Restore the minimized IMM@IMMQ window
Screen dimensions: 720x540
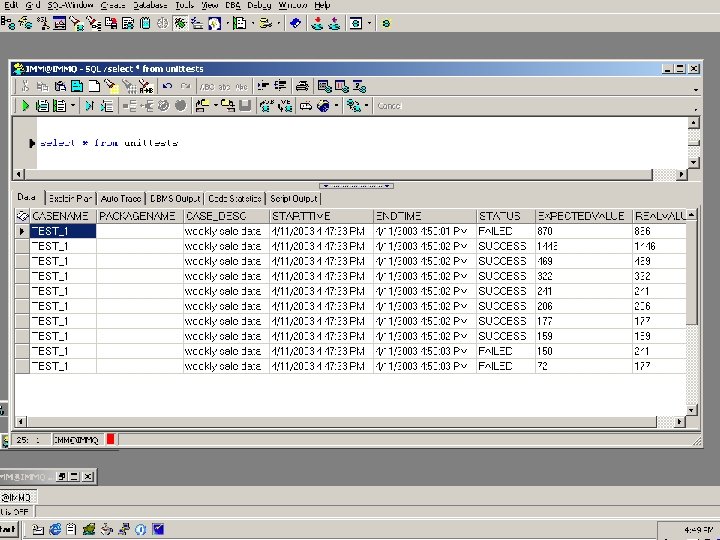click(x=62, y=477)
